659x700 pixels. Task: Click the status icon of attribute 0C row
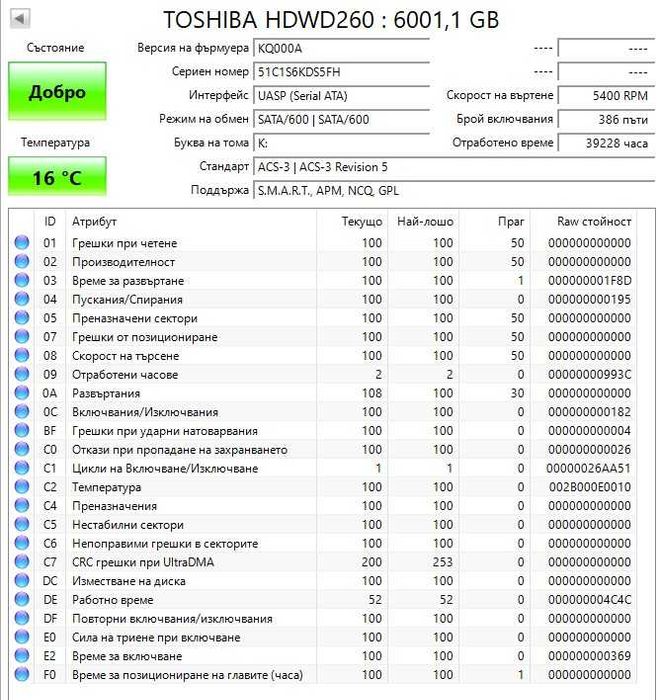21,412
